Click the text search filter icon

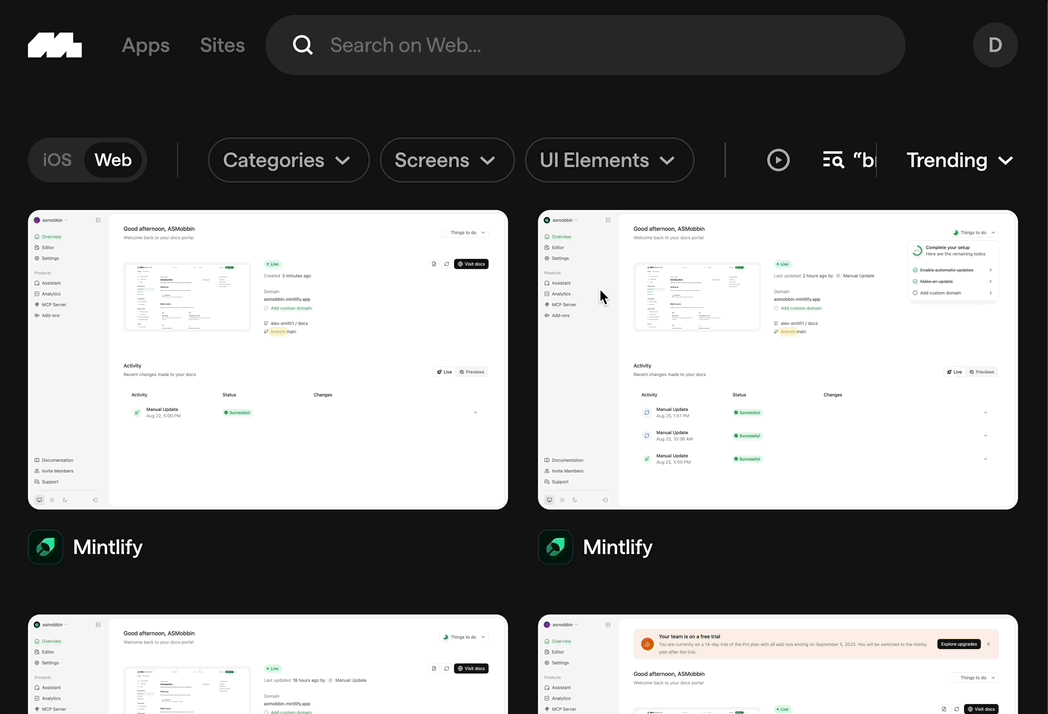click(x=833, y=160)
